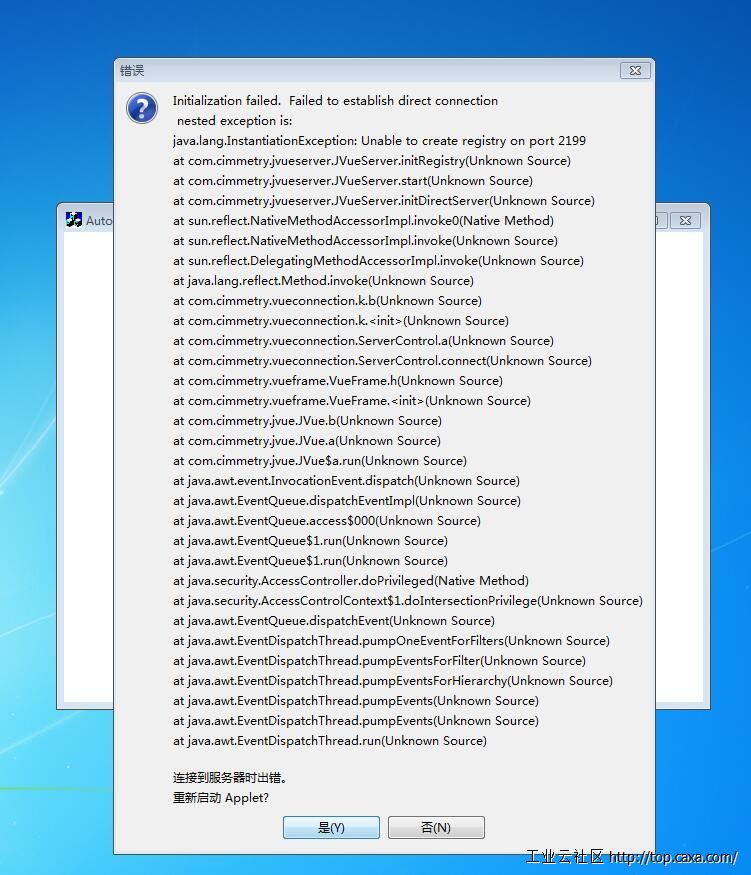Click the java.lang.reflect.Method.invoke line
The width and height of the screenshot is (751, 875).
click(x=323, y=281)
